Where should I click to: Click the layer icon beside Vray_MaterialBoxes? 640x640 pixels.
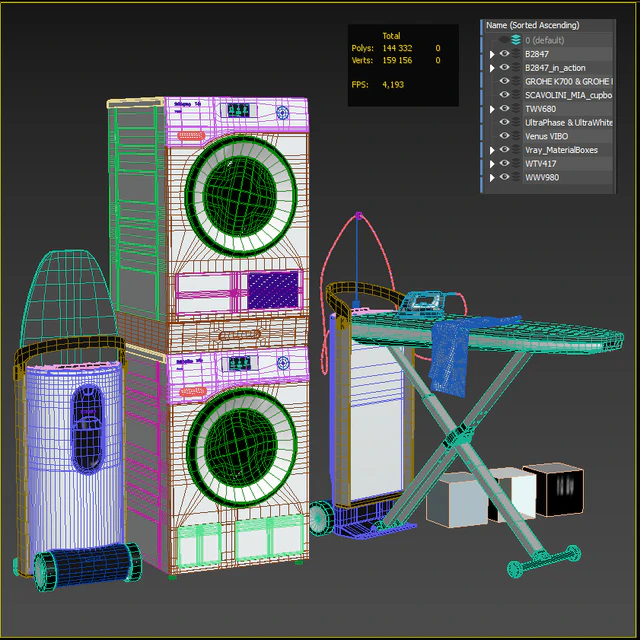(516, 150)
